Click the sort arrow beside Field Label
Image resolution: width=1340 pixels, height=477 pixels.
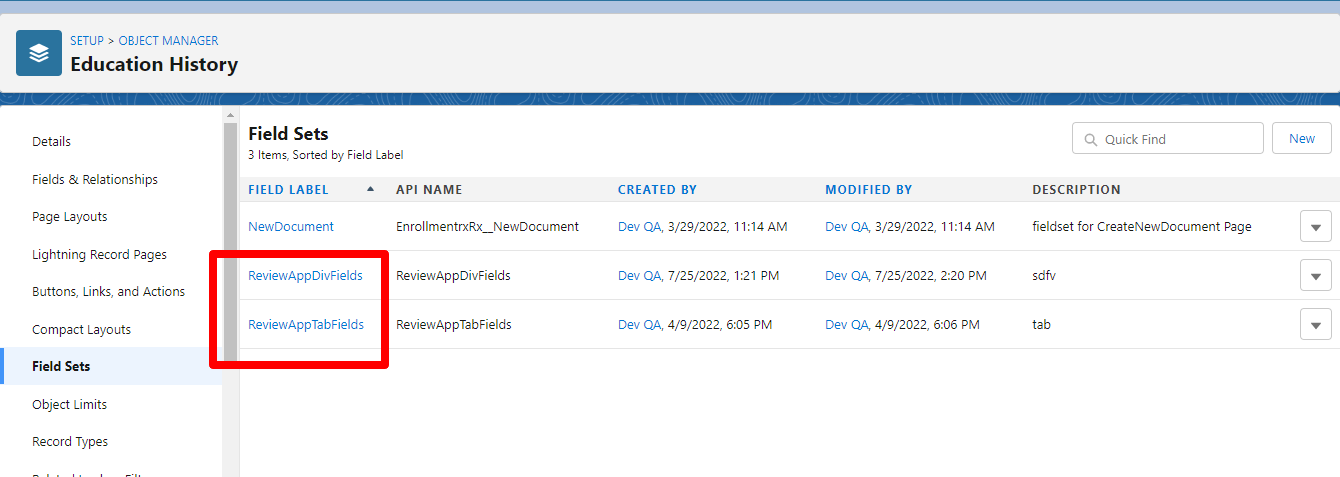(371, 189)
